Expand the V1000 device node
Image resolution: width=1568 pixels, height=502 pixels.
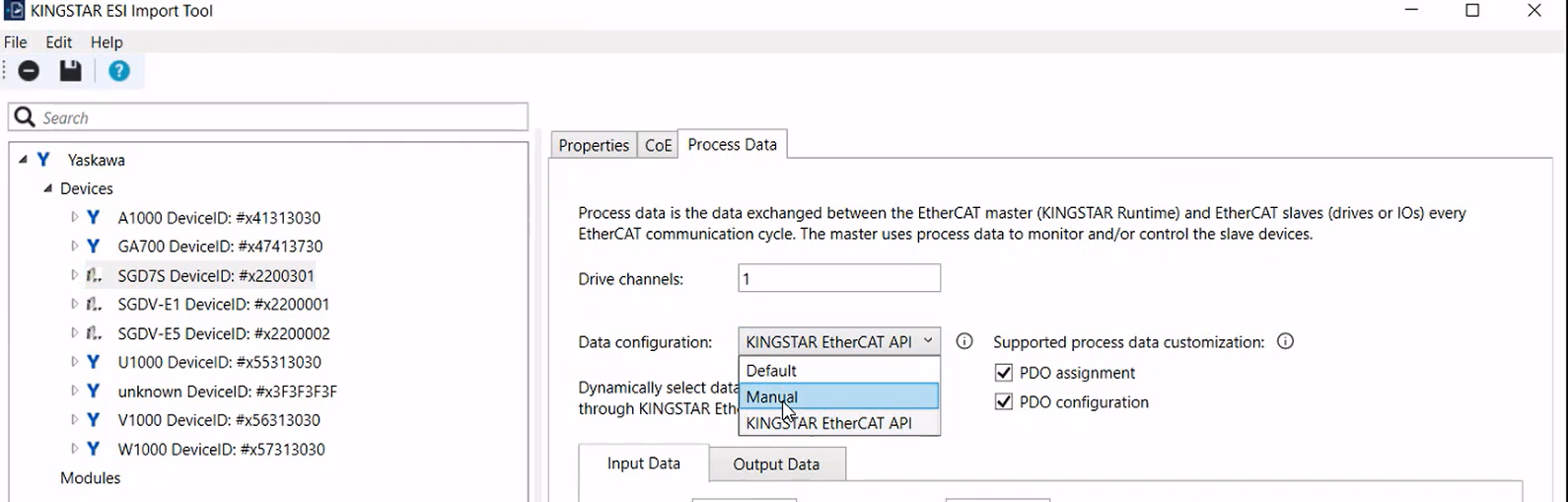(74, 419)
